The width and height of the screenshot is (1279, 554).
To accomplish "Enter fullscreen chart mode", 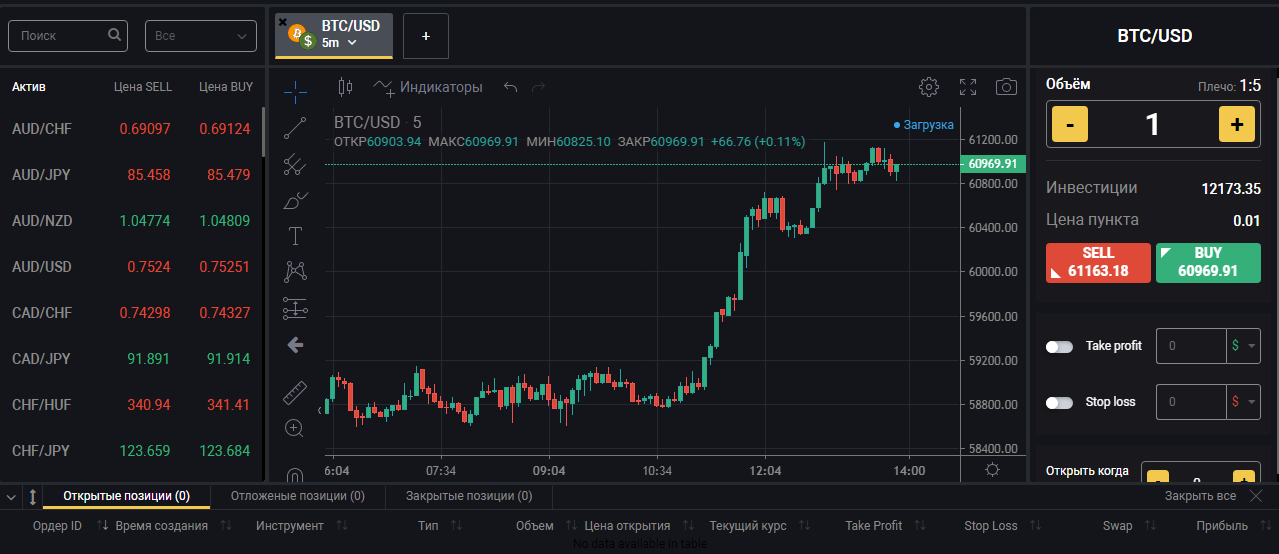I will click(968, 87).
